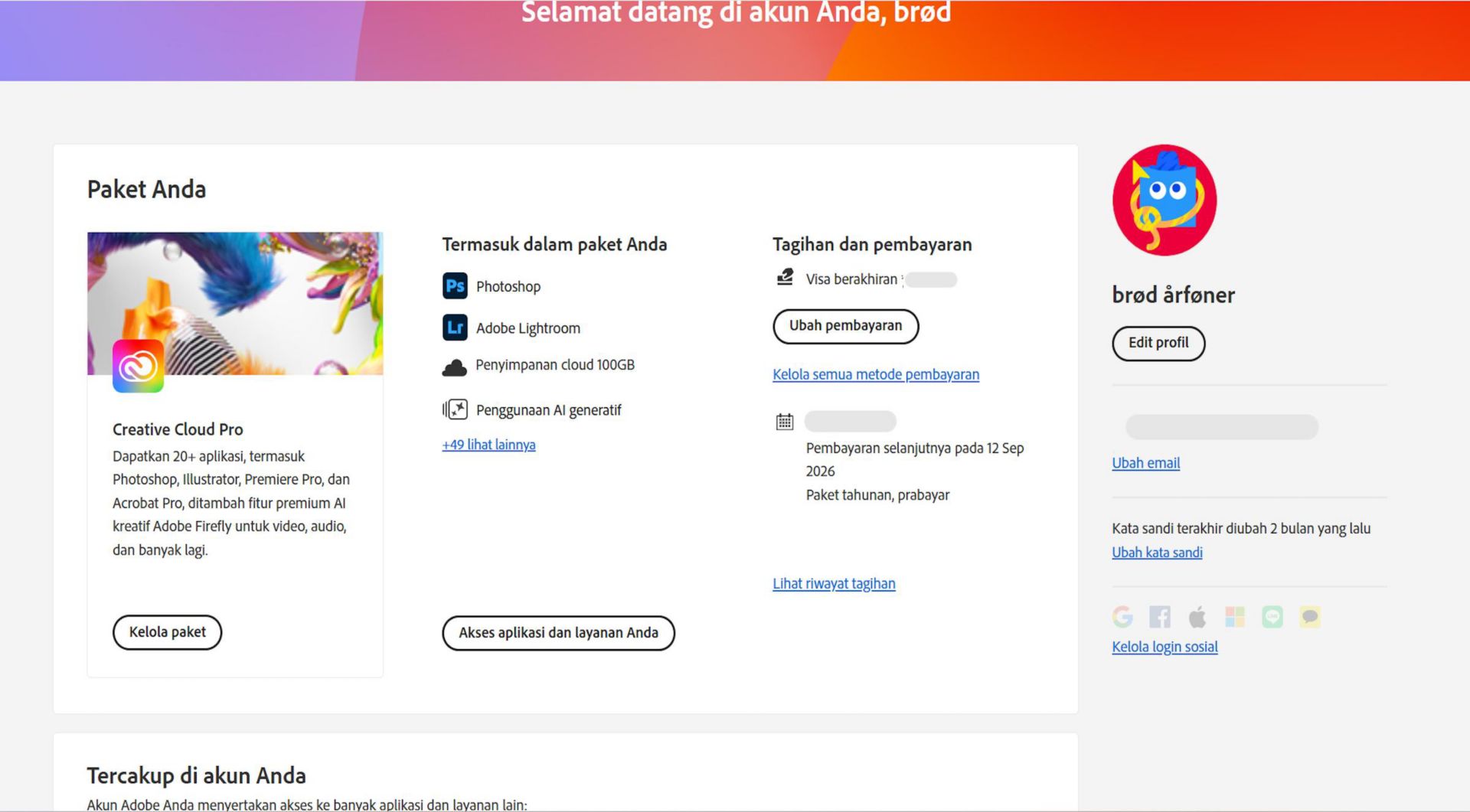Select the Facebook login icon
The height and width of the screenshot is (812, 1470).
(1159, 616)
